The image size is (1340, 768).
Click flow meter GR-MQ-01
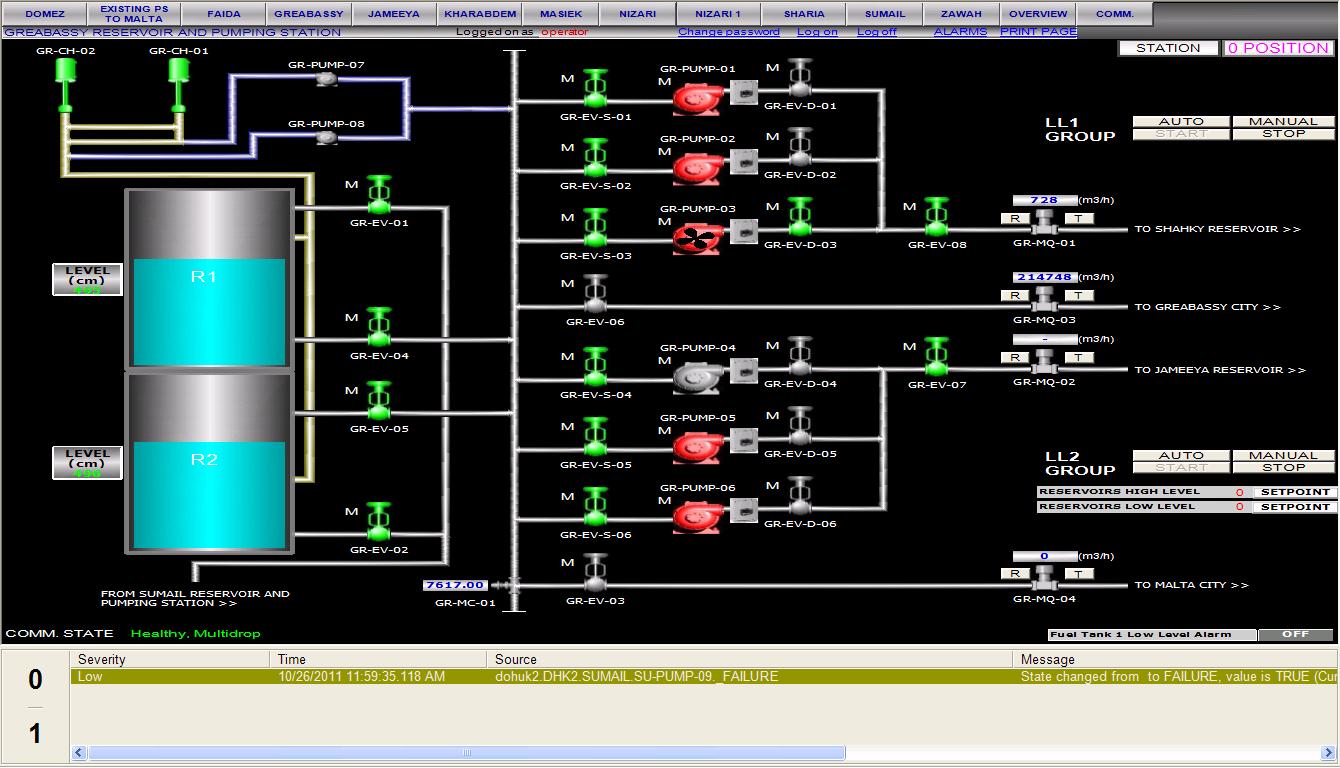(1045, 222)
